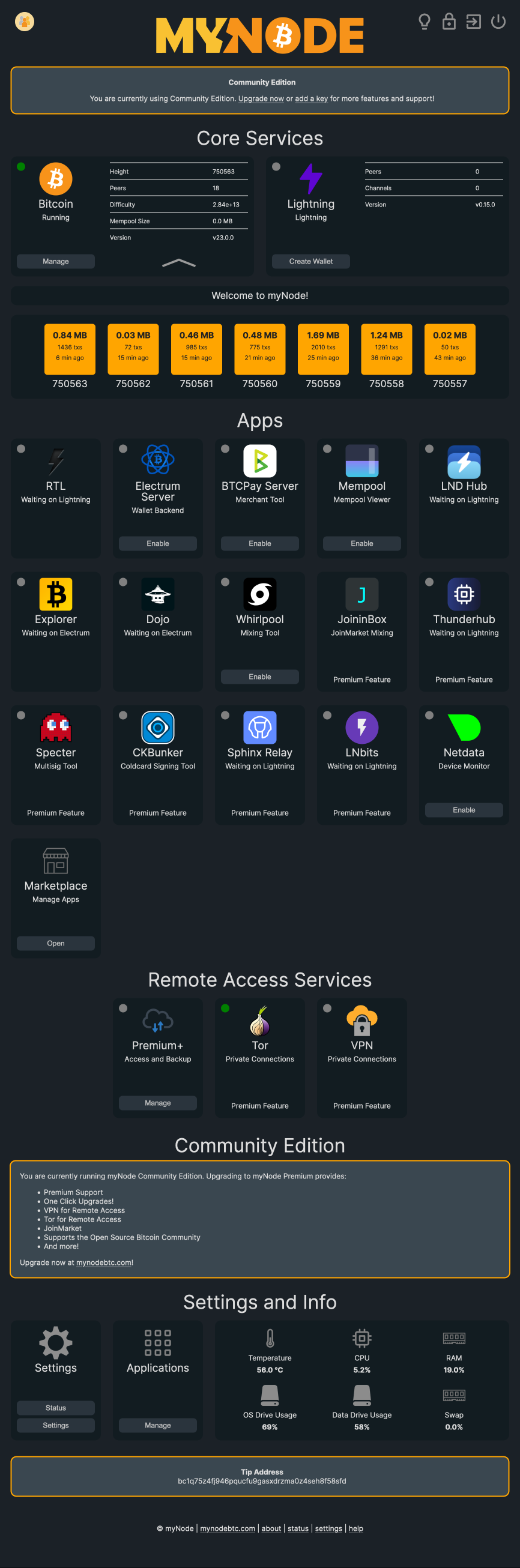The width and height of the screenshot is (520, 1568).
Task: Click the logout arrow icon
Action: pyautogui.click(x=473, y=22)
